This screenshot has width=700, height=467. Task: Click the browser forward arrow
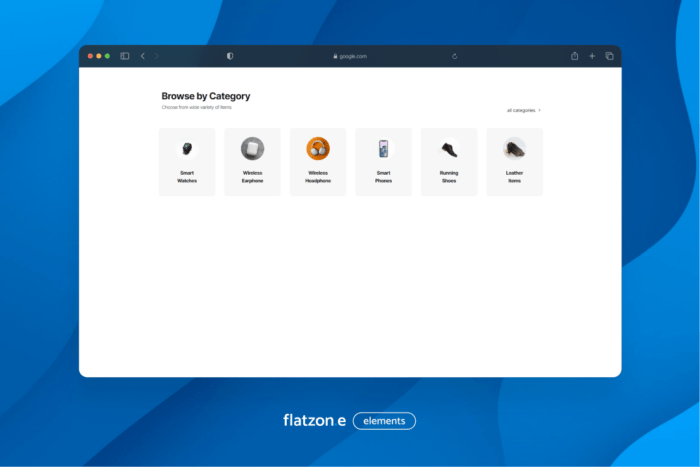click(x=157, y=56)
